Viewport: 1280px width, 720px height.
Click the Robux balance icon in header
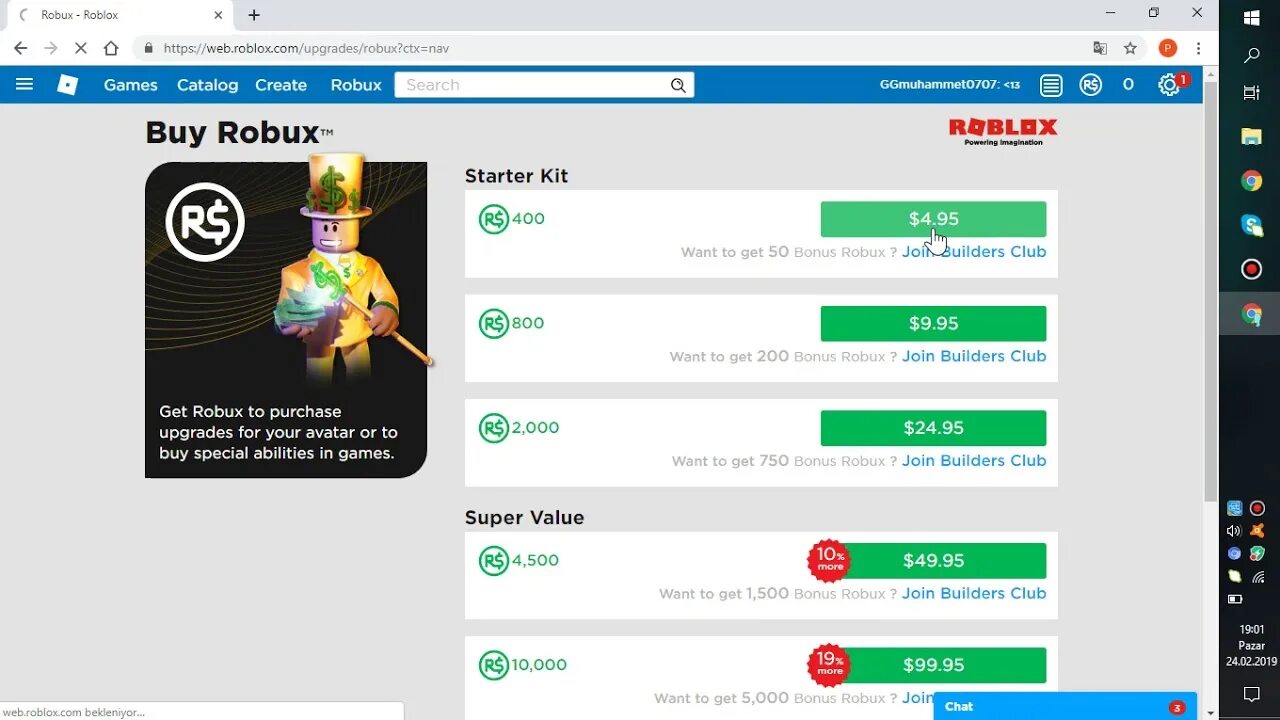1091,85
